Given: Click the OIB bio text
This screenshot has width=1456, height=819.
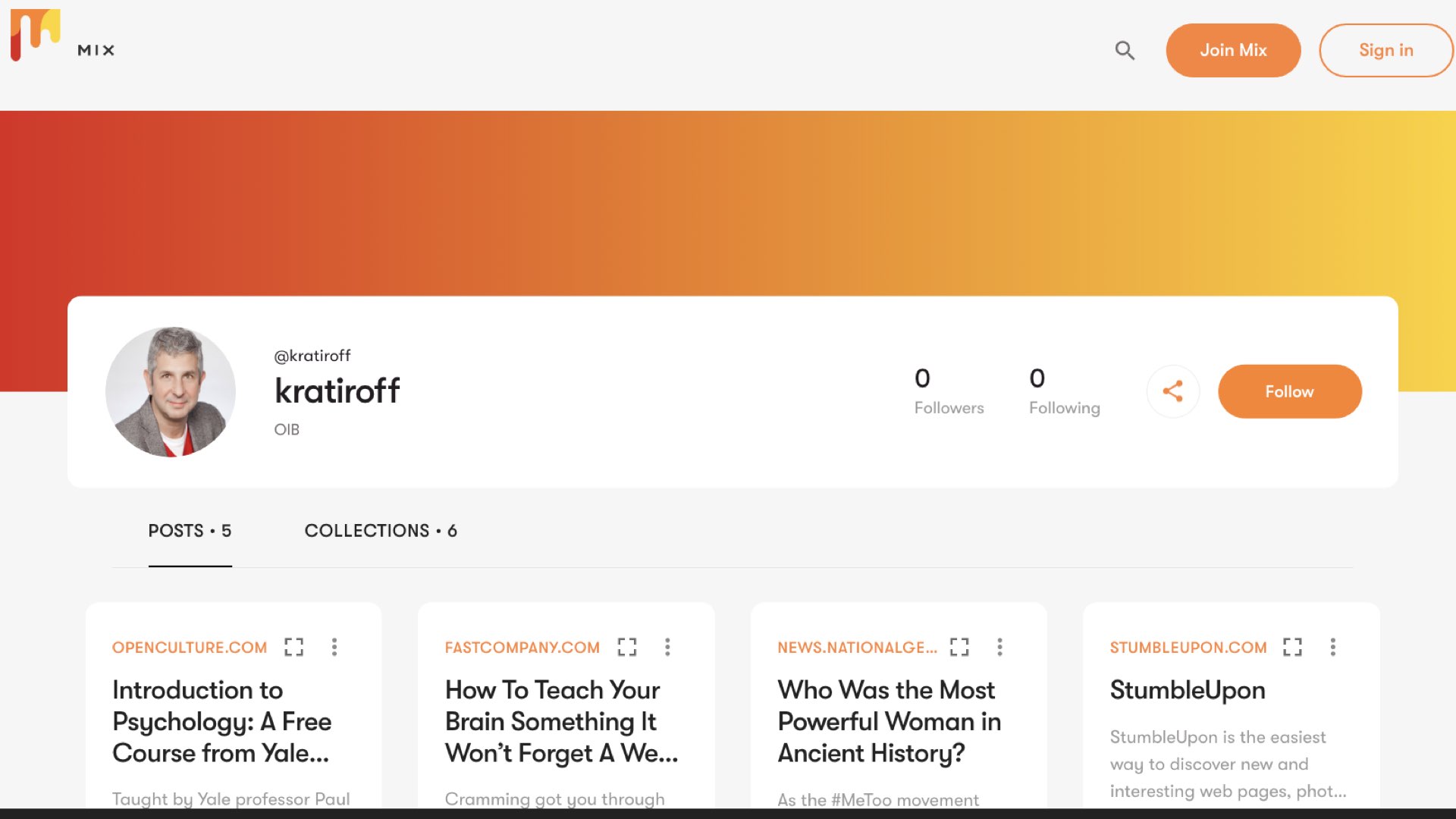Looking at the screenshot, I should point(287,429).
